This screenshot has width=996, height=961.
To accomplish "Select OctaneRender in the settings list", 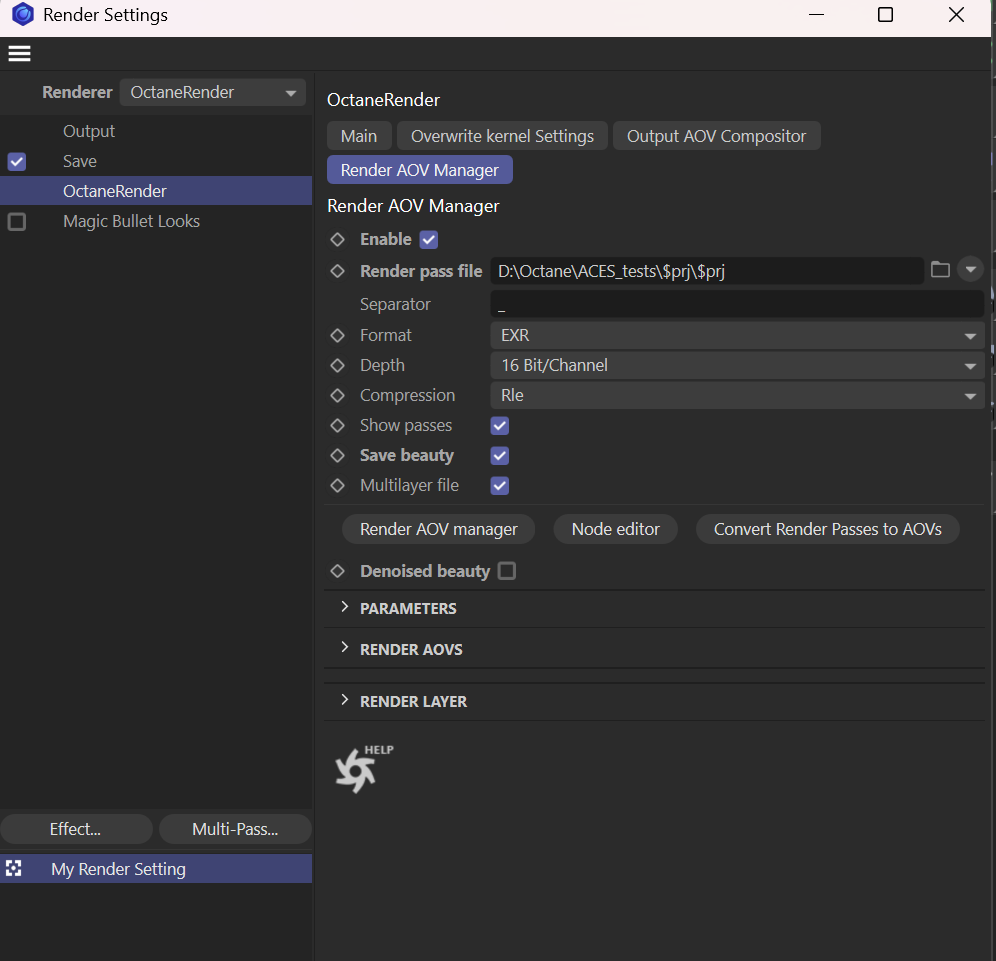I will [156, 191].
